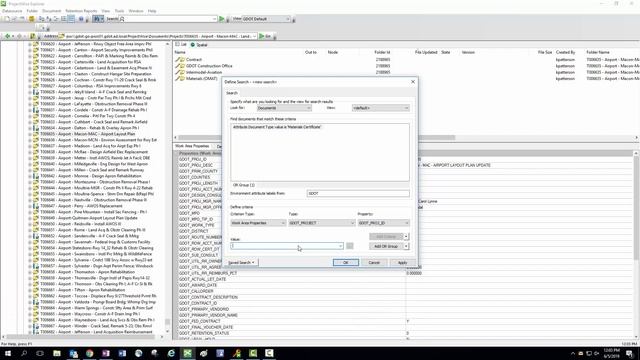Open Microsoft Word from the taskbar
This screenshot has width=640, height=360.
click(122, 353)
